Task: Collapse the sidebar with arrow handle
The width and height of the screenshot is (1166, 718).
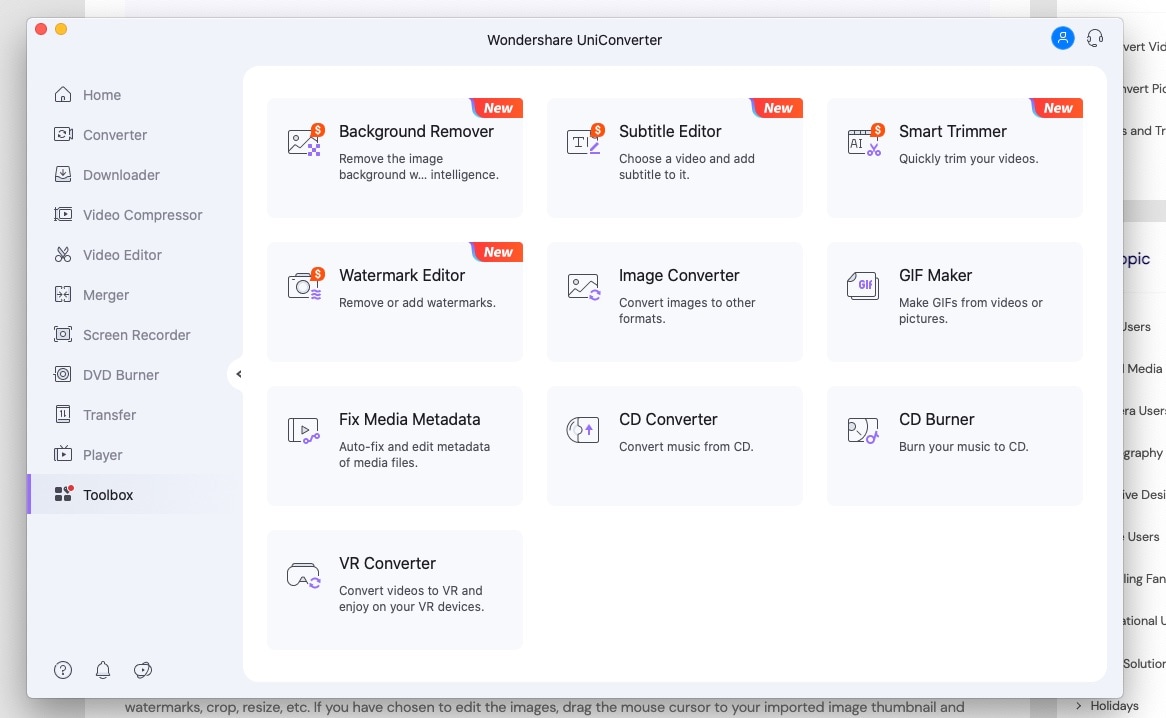Action: (x=238, y=374)
